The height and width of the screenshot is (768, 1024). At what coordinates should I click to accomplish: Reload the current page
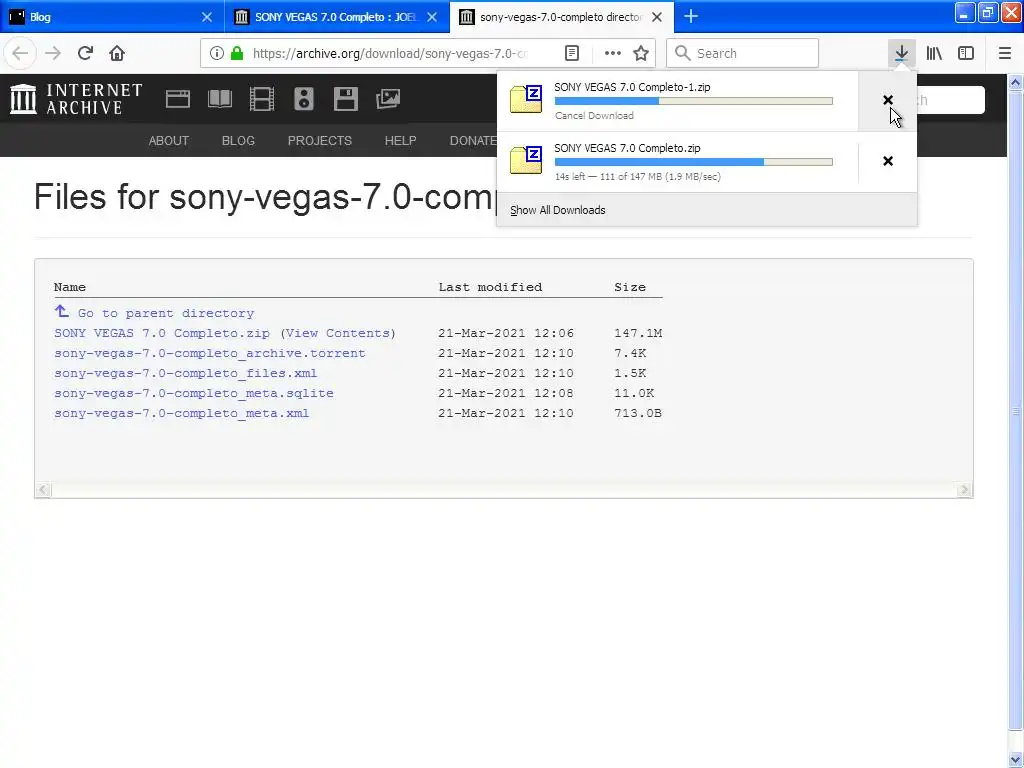pos(85,53)
